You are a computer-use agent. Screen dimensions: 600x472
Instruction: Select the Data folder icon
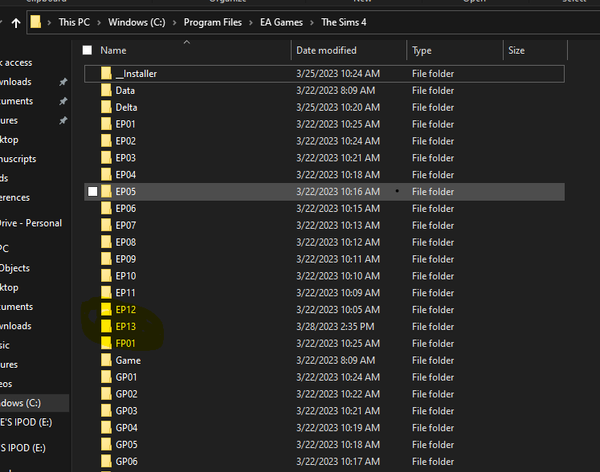tap(106, 90)
